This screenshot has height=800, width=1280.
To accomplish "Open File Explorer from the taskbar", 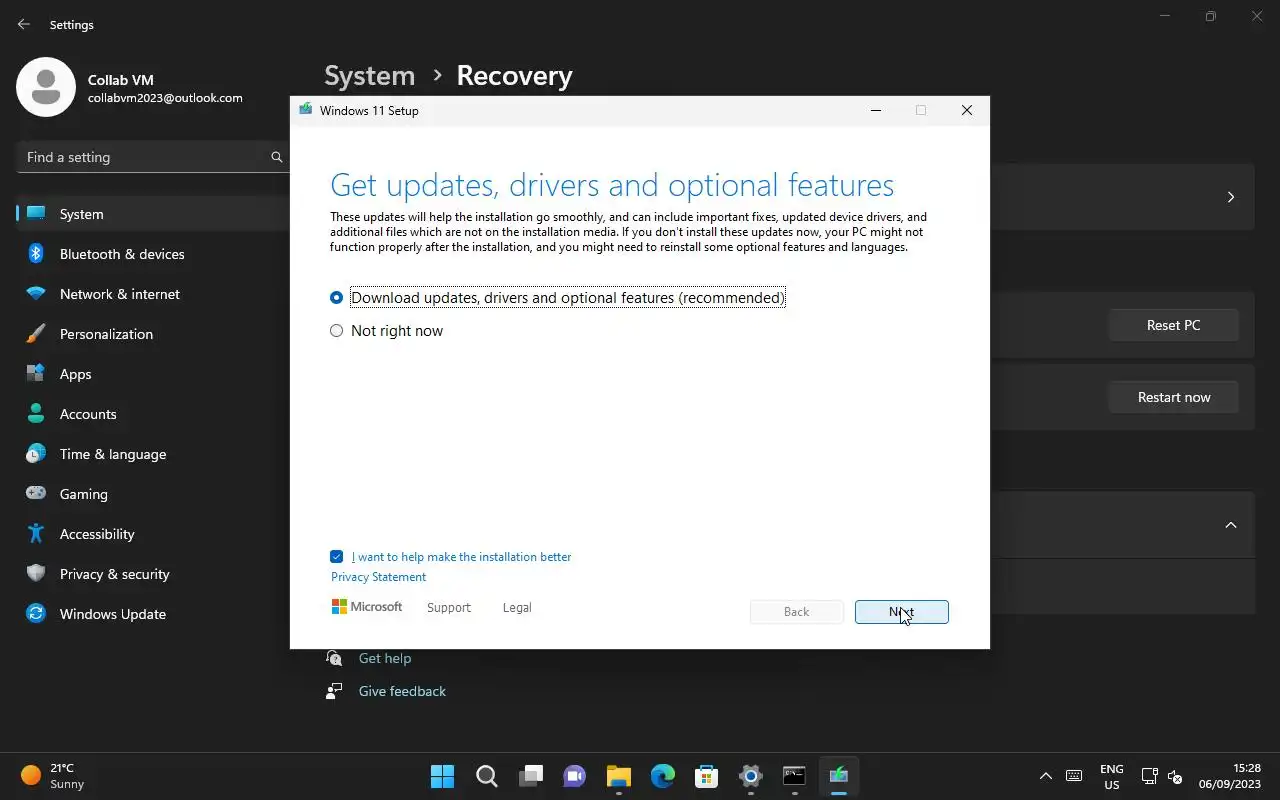I will tap(618, 776).
